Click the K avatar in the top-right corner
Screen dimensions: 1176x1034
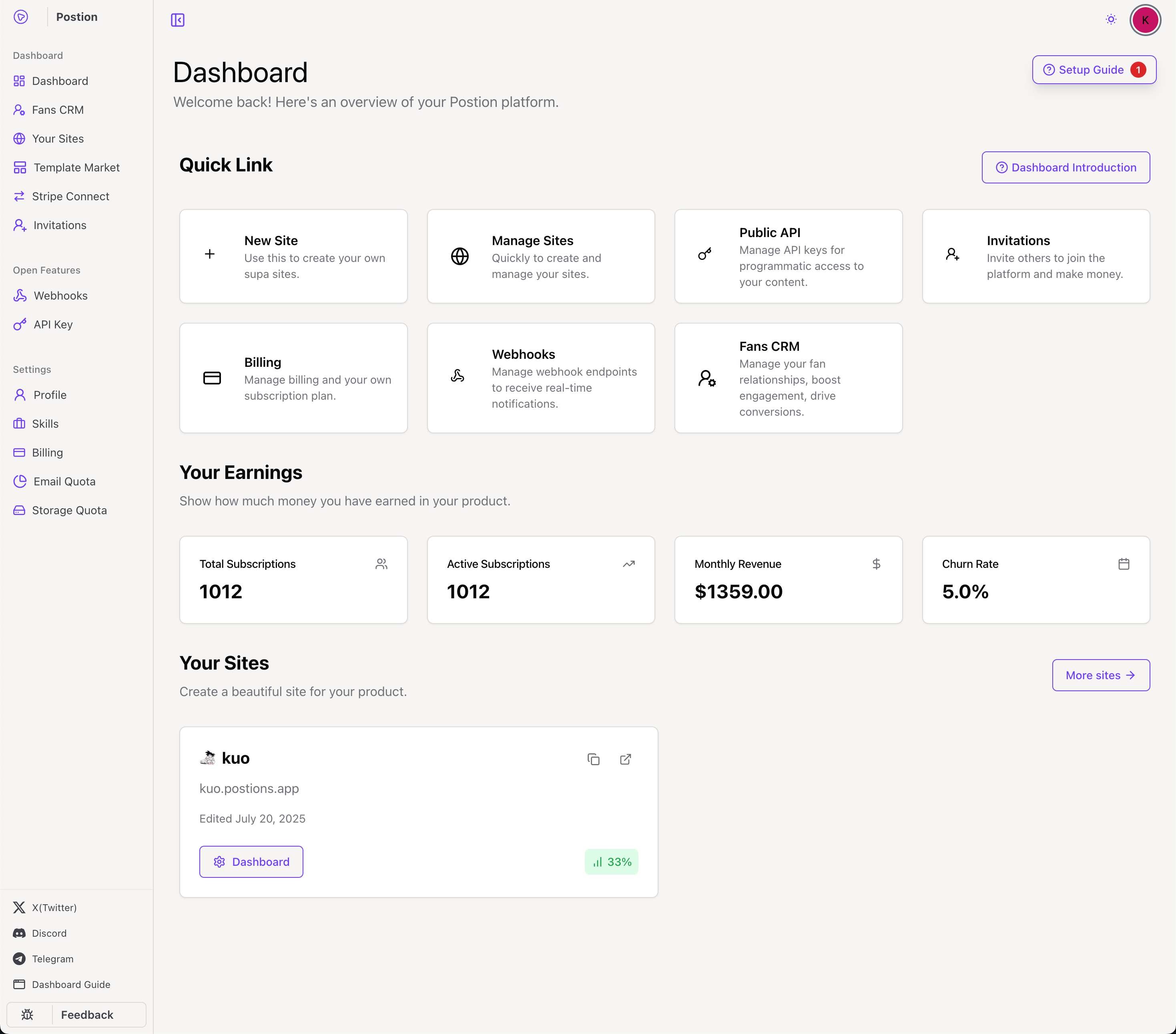click(1145, 20)
